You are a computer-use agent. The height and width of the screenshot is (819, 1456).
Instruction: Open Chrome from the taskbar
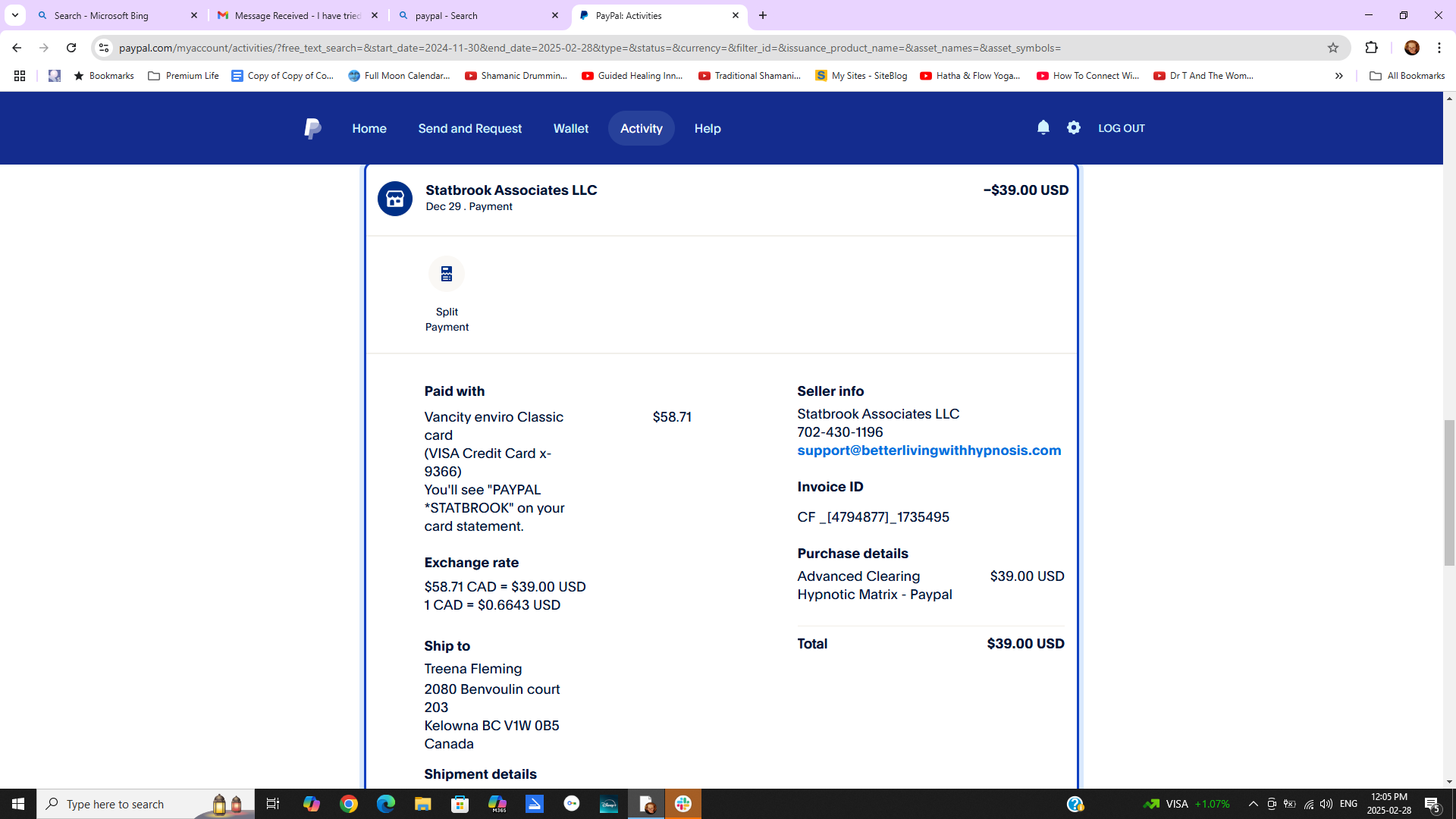(x=349, y=804)
